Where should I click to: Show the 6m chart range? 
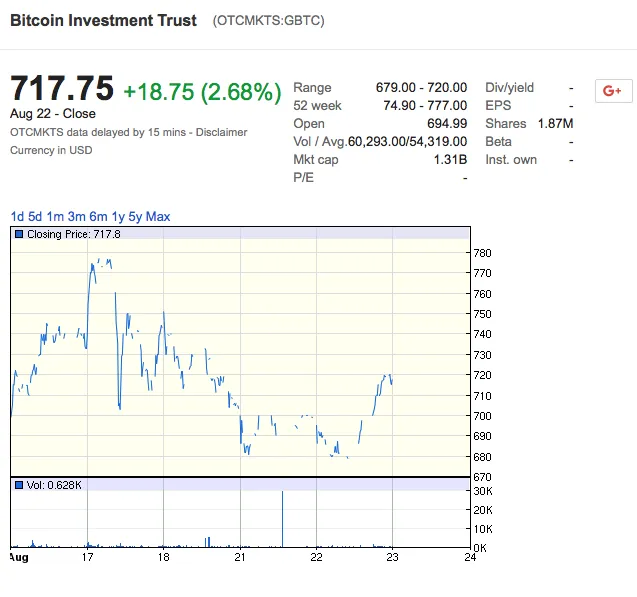[98, 217]
